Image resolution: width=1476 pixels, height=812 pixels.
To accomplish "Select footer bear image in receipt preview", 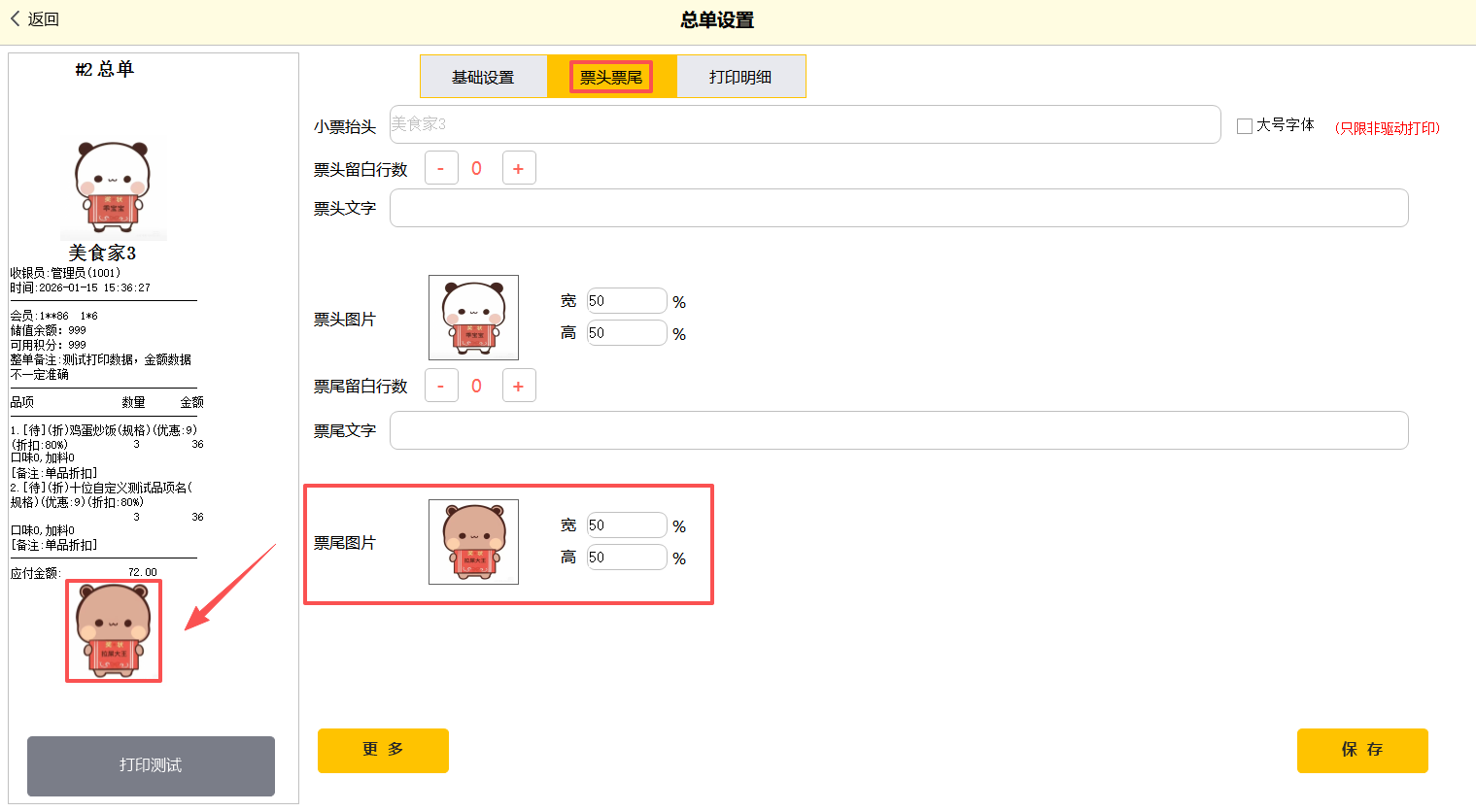I will coord(114,630).
